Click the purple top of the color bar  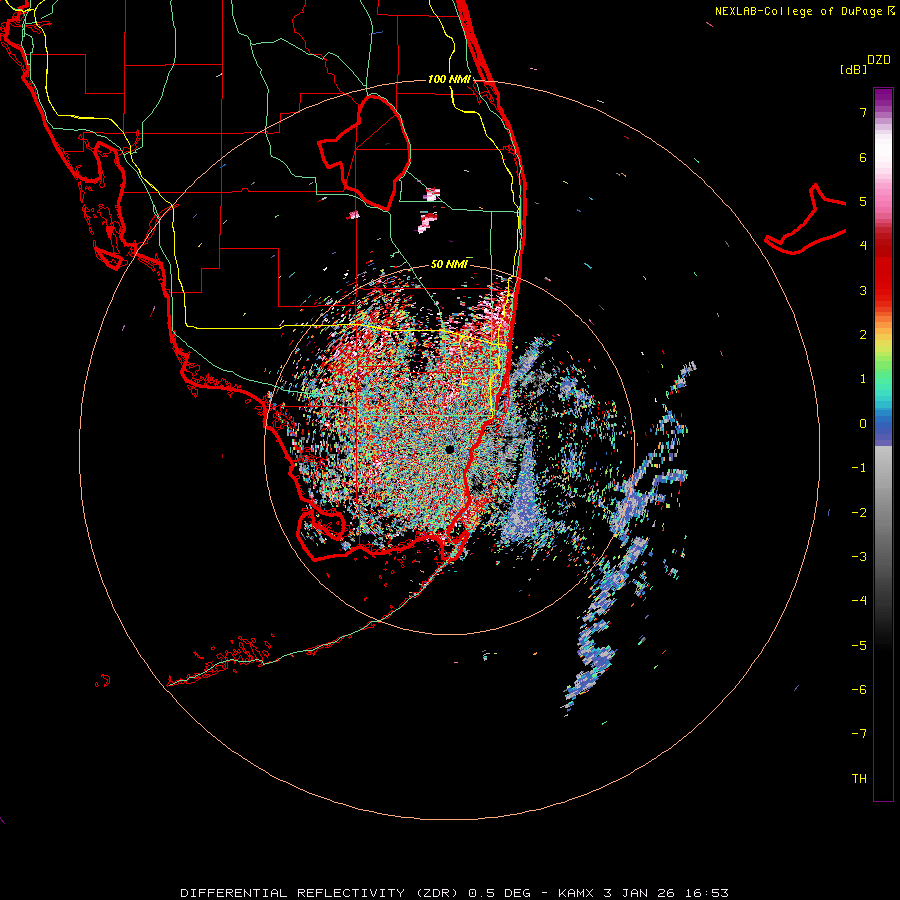click(883, 98)
